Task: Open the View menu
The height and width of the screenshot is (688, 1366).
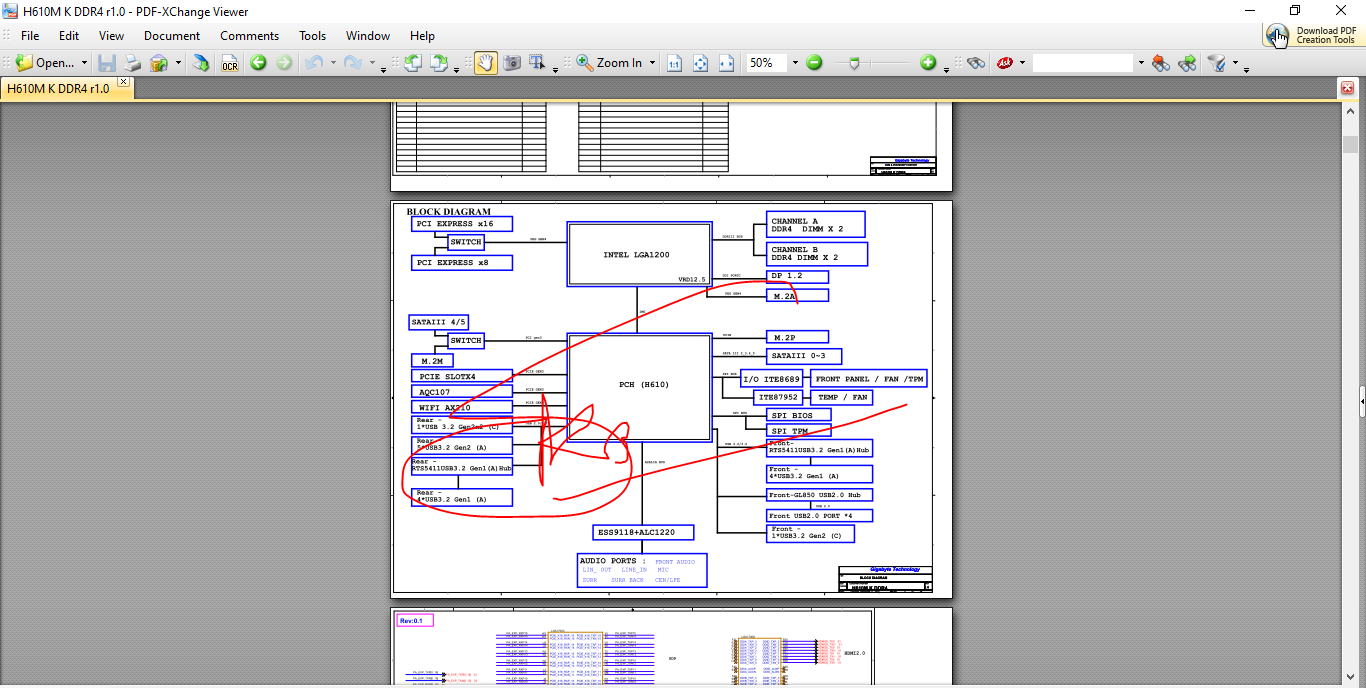Action: coord(112,35)
